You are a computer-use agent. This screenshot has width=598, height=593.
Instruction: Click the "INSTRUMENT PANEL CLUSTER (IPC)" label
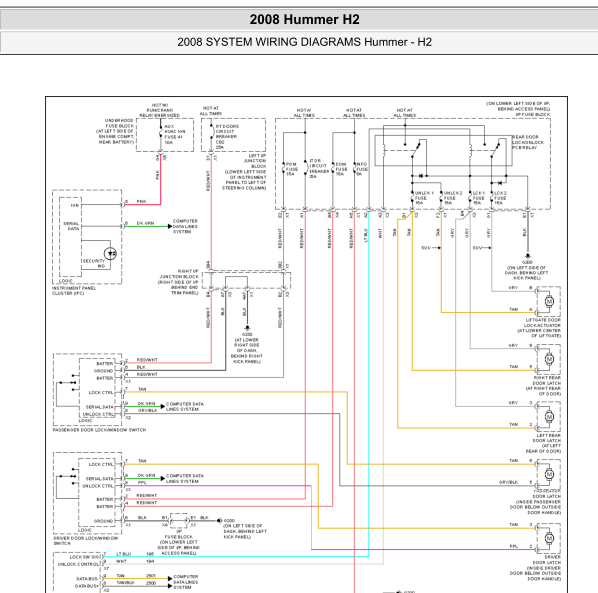[x=74, y=291]
